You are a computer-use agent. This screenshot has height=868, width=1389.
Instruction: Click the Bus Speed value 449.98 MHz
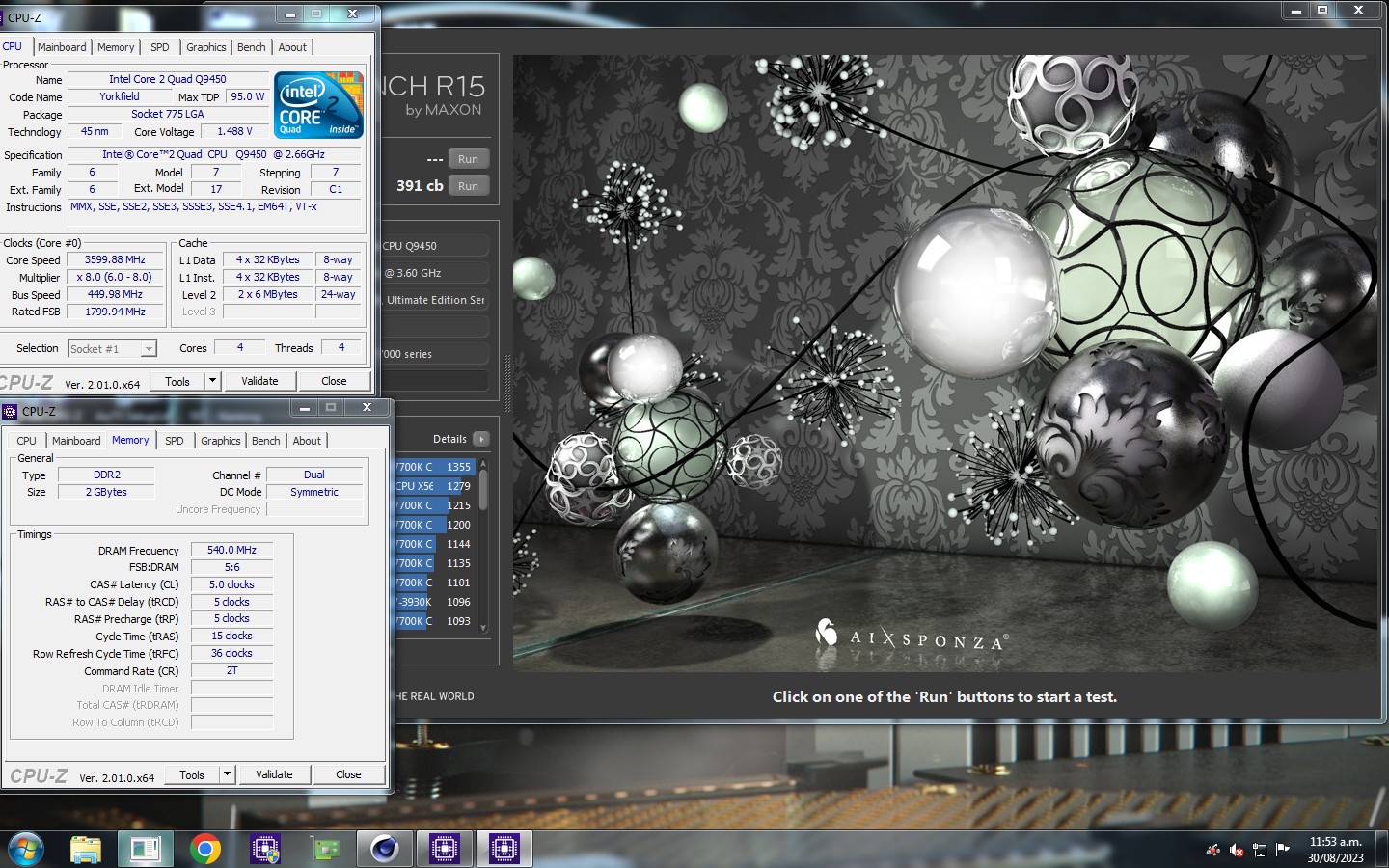point(115,294)
